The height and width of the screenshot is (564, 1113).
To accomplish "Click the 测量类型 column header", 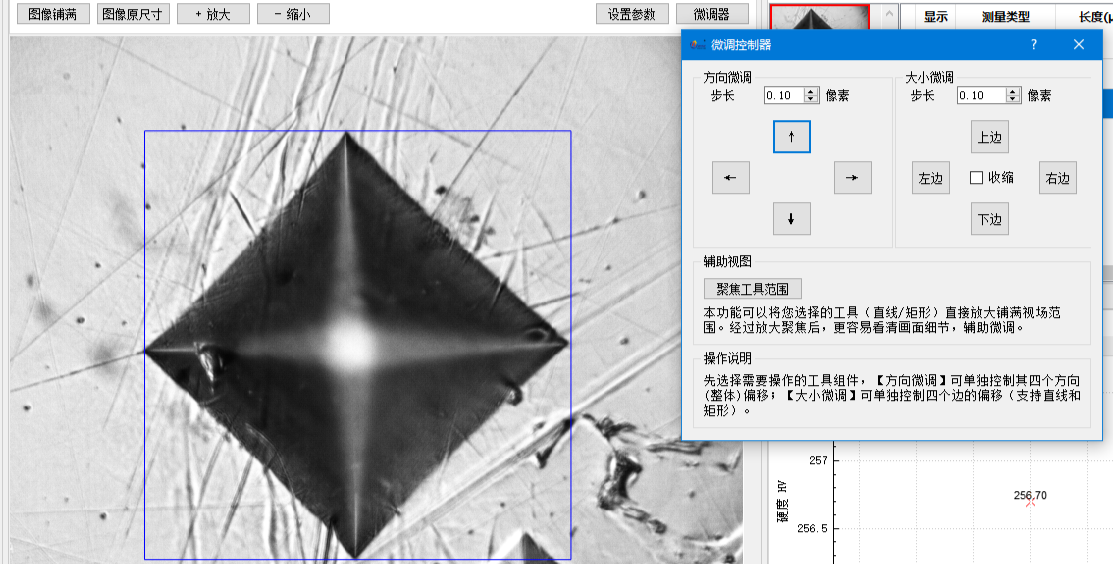I will click(x=1006, y=16).
